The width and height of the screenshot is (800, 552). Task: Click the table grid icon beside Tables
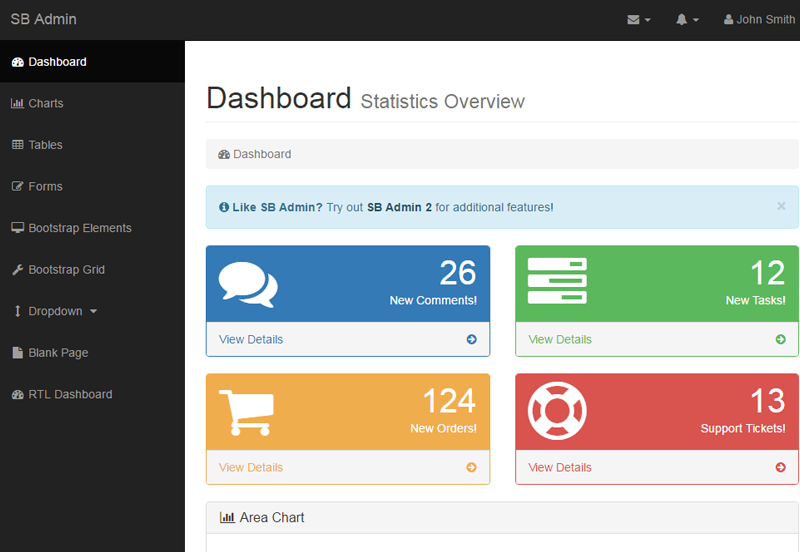point(18,145)
